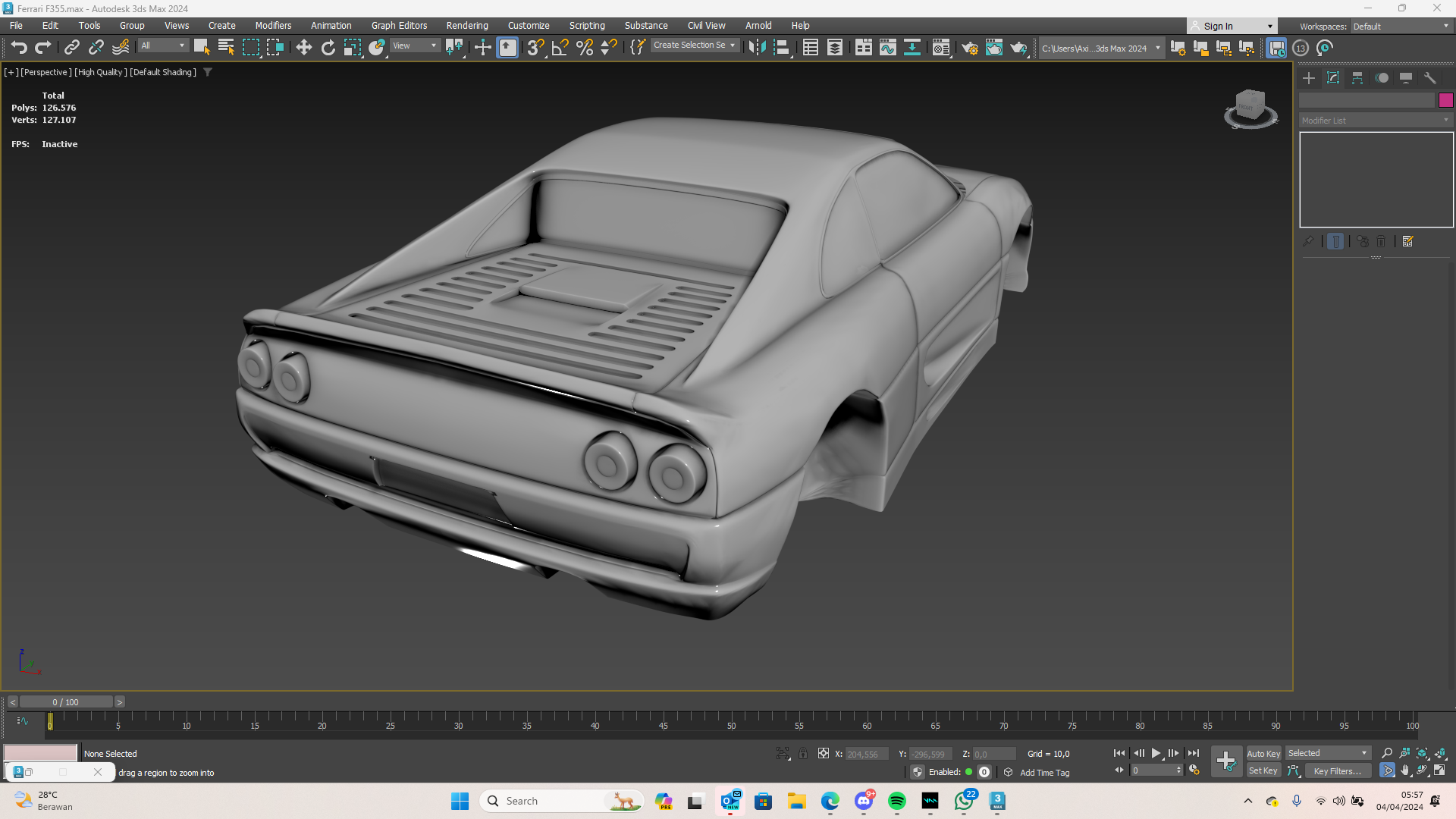This screenshot has height=819, width=1456.
Task: Toggle Auto Key animation mode
Action: click(x=1263, y=754)
